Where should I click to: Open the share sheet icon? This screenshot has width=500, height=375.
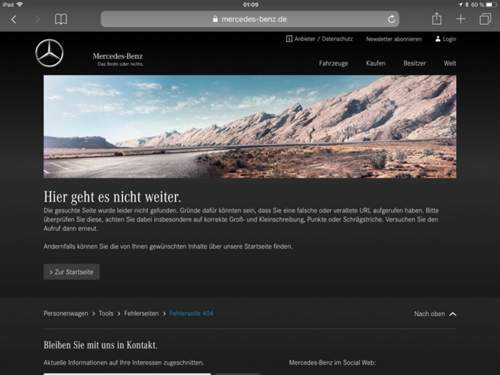437,19
